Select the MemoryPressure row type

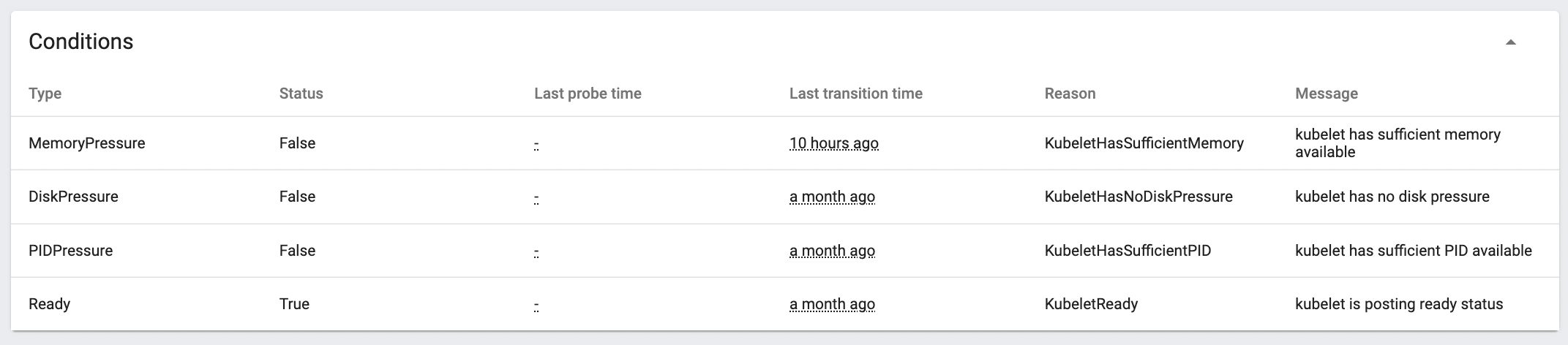[87, 143]
